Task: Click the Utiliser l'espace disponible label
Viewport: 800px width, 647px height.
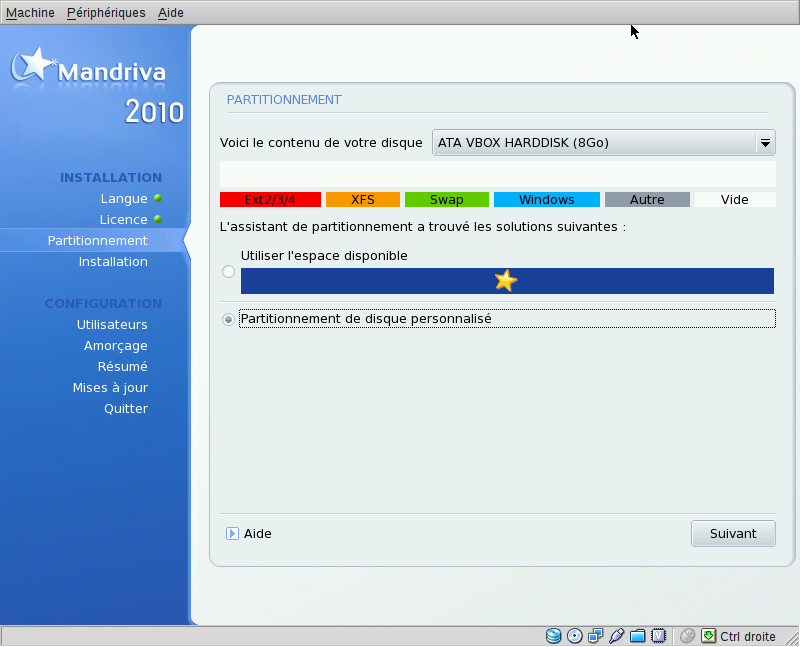Action: pos(324,256)
